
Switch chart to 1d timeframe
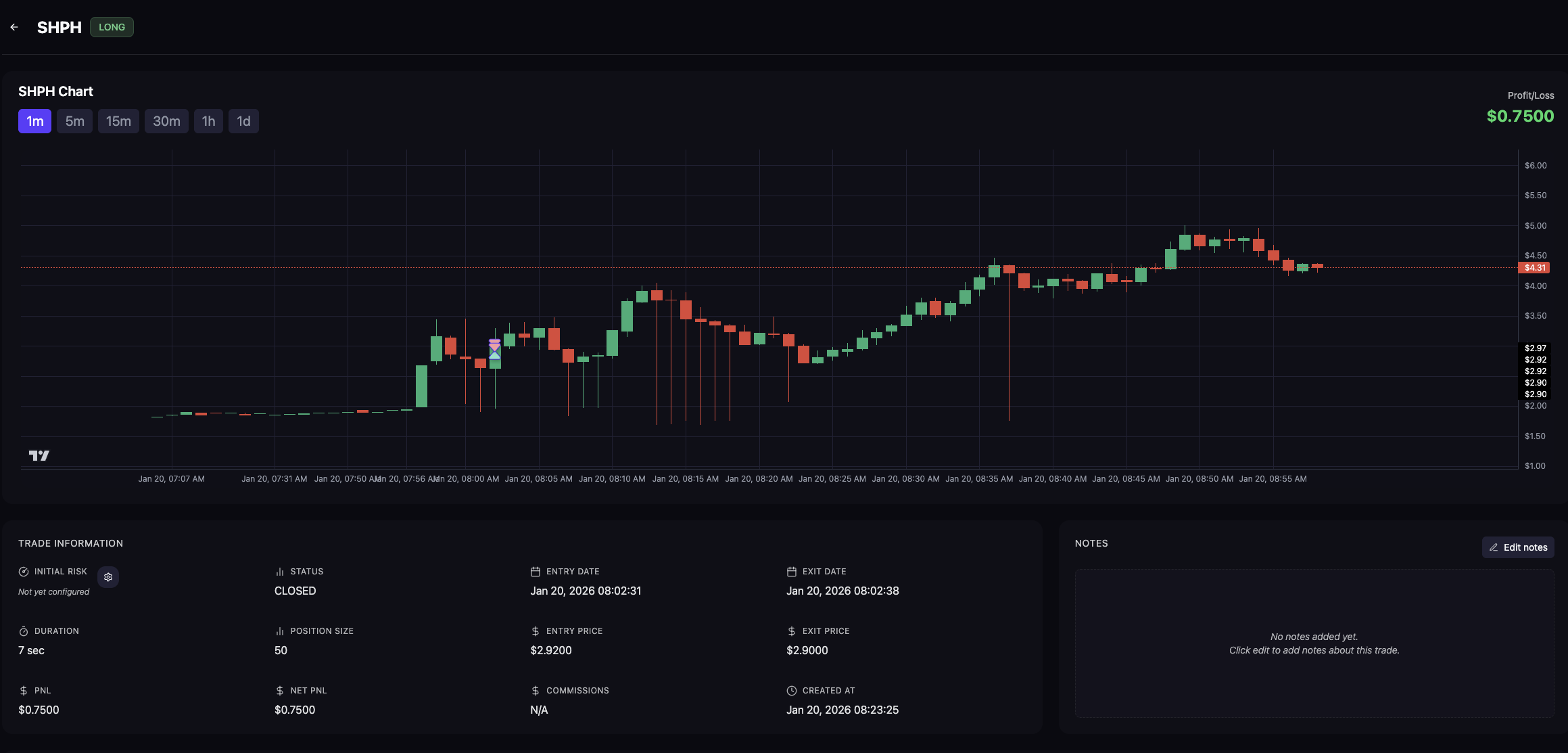tap(243, 121)
